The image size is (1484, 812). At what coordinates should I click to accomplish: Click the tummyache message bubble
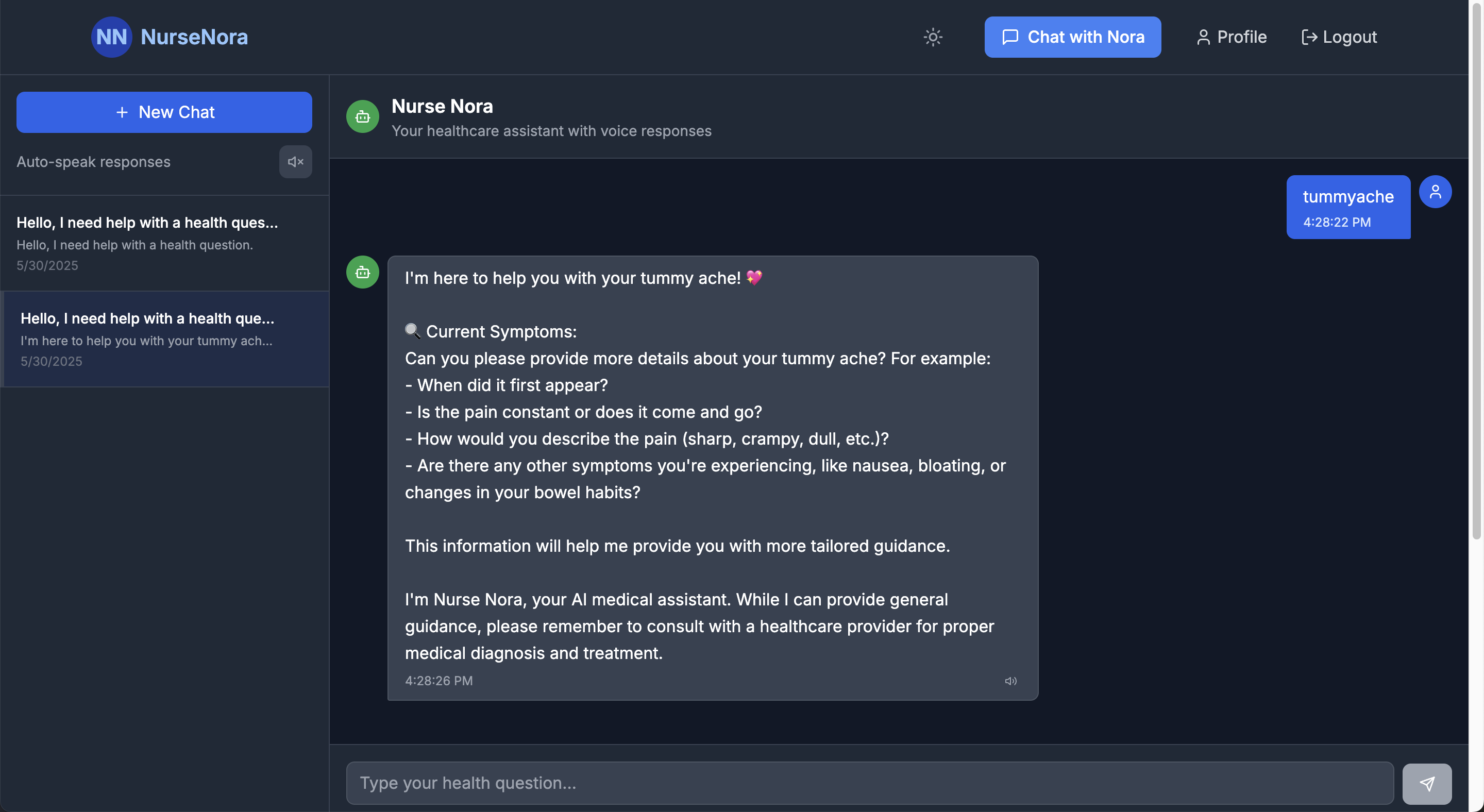(1348, 207)
